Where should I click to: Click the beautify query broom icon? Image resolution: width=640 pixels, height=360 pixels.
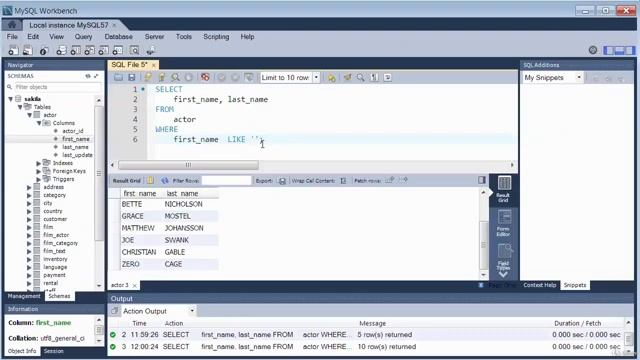point(347,78)
